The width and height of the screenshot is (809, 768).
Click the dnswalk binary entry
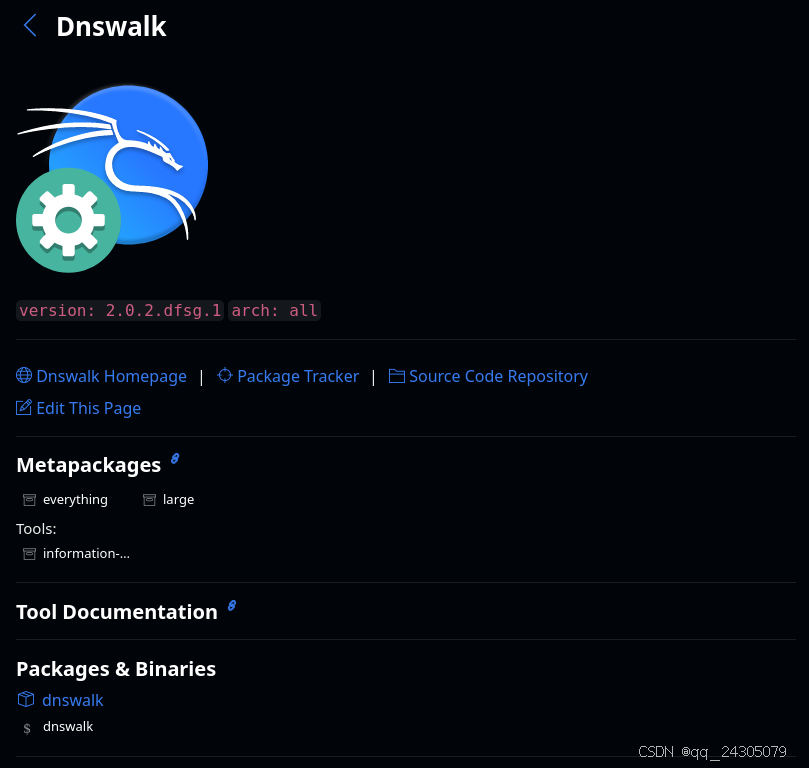pyautogui.click(x=68, y=727)
